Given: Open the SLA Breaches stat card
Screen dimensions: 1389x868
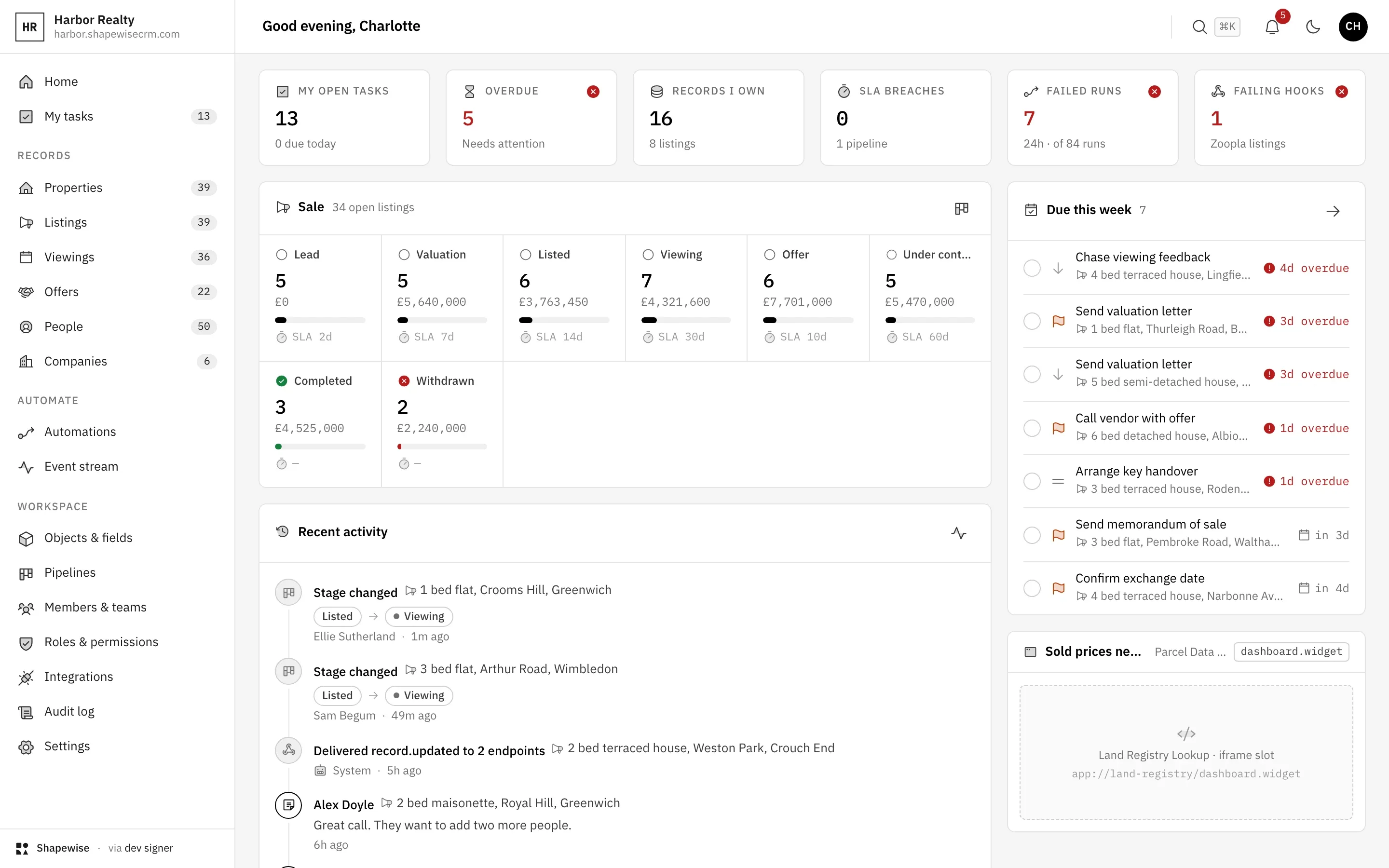Looking at the screenshot, I should pyautogui.click(x=905, y=118).
